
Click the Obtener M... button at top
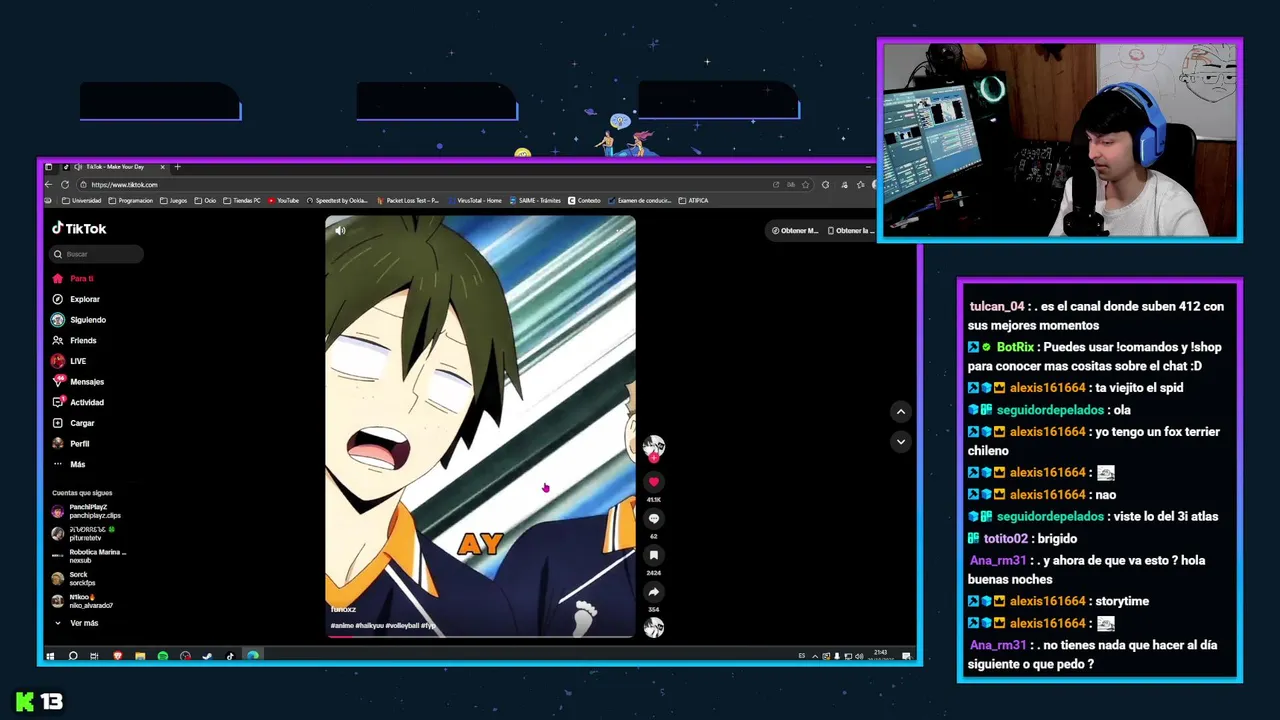794,231
